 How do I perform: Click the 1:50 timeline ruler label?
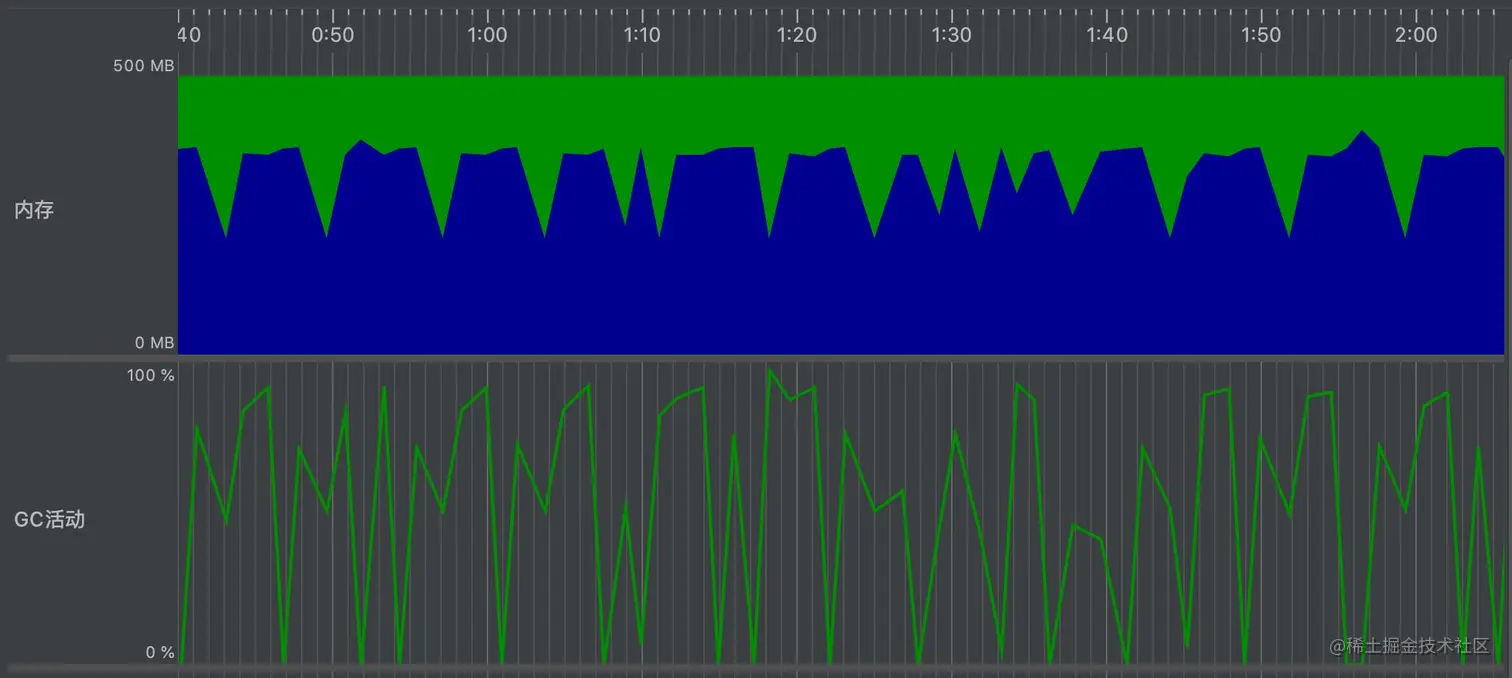click(x=1261, y=35)
